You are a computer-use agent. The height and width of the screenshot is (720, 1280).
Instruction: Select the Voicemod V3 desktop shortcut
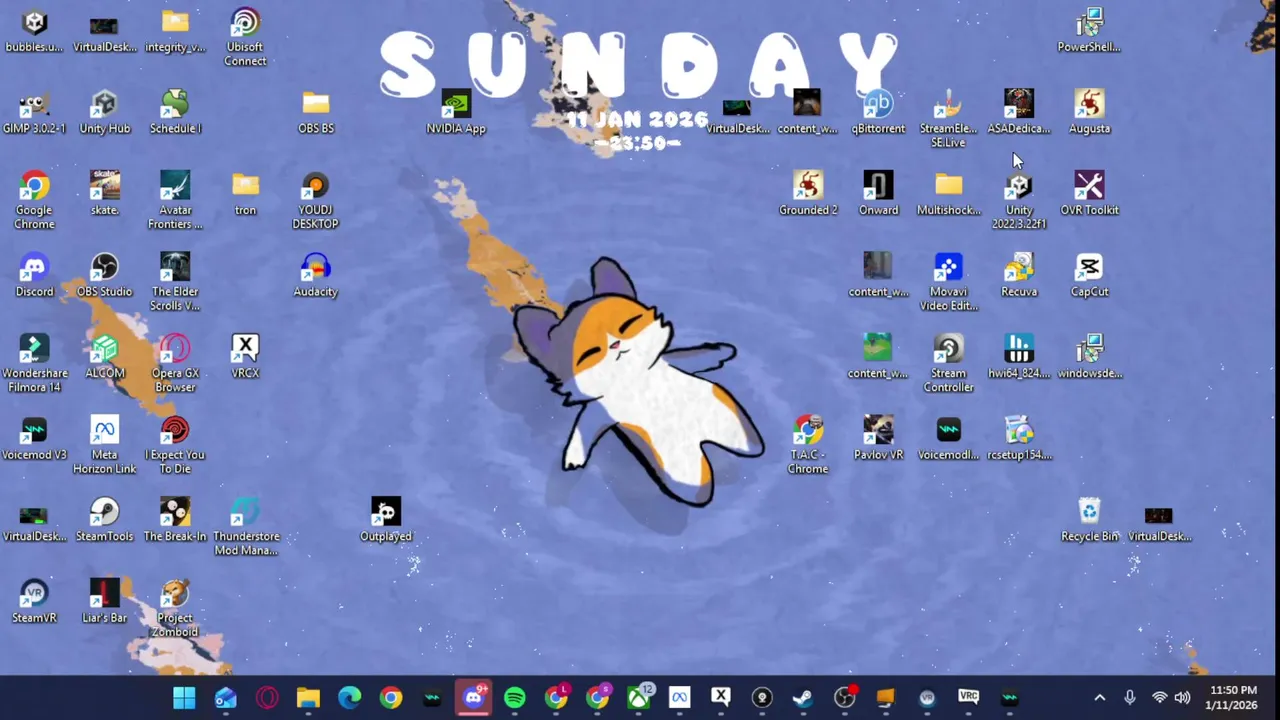click(34, 438)
